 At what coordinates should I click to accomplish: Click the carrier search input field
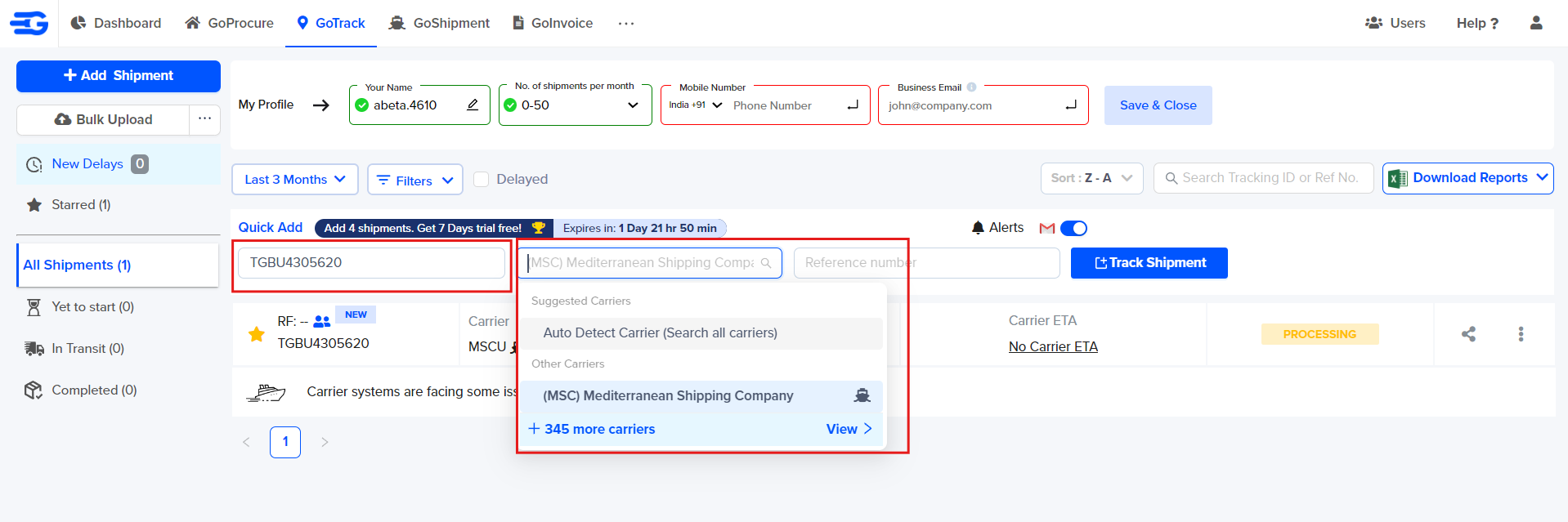pyautogui.click(x=650, y=263)
